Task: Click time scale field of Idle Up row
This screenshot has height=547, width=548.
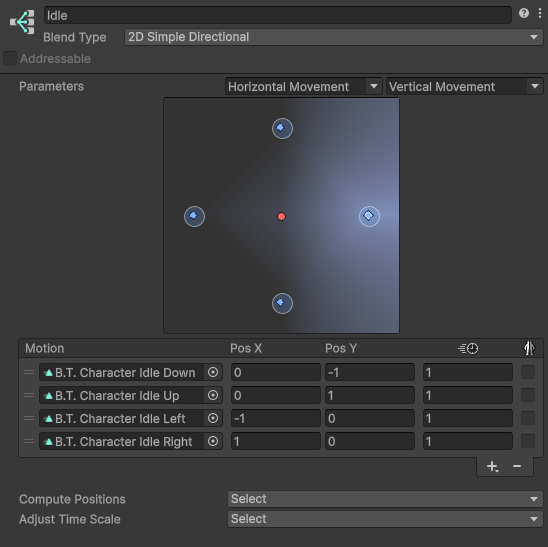Action: [x=468, y=395]
